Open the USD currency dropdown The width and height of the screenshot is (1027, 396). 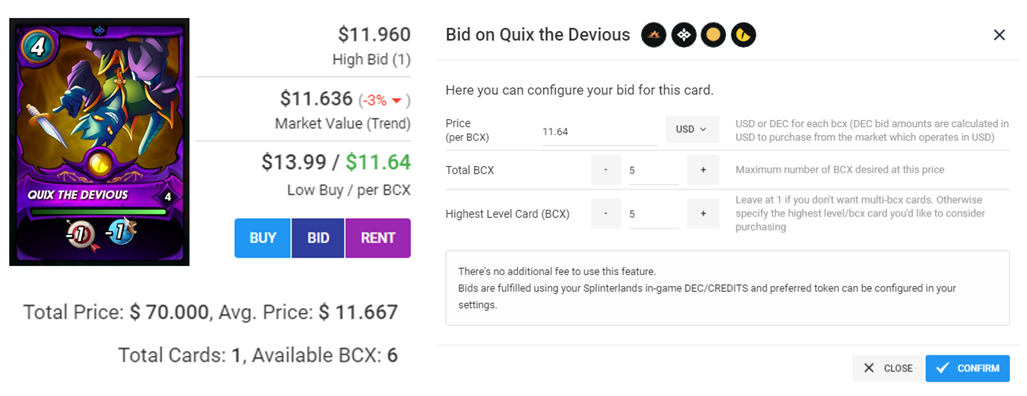click(692, 130)
